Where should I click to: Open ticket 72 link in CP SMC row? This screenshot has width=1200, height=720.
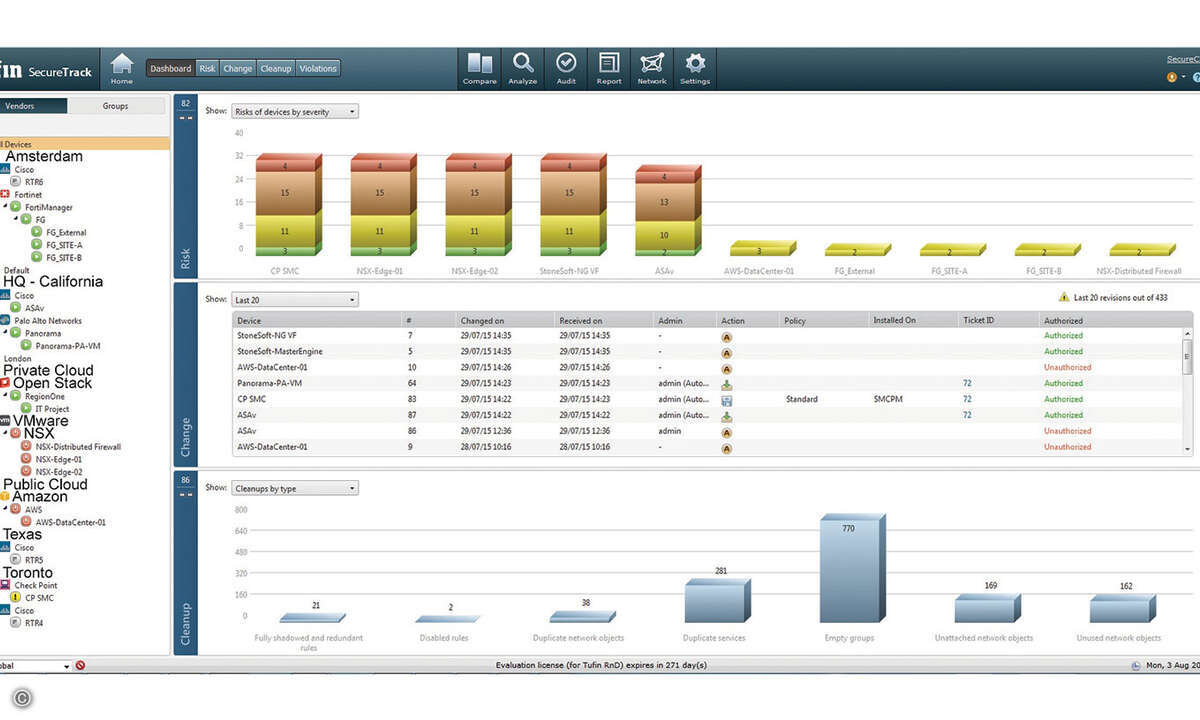[967, 399]
